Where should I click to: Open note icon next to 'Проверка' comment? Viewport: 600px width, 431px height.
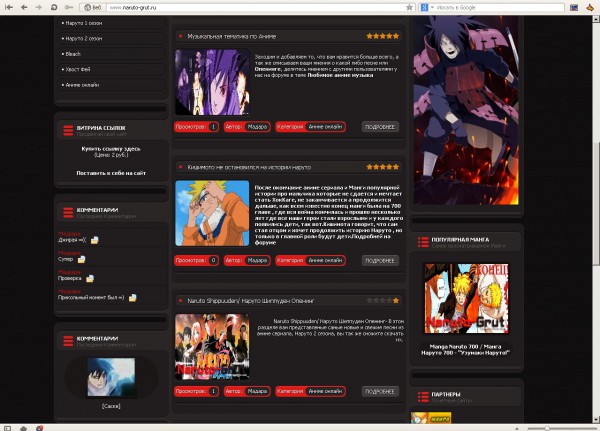click(x=90, y=278)
